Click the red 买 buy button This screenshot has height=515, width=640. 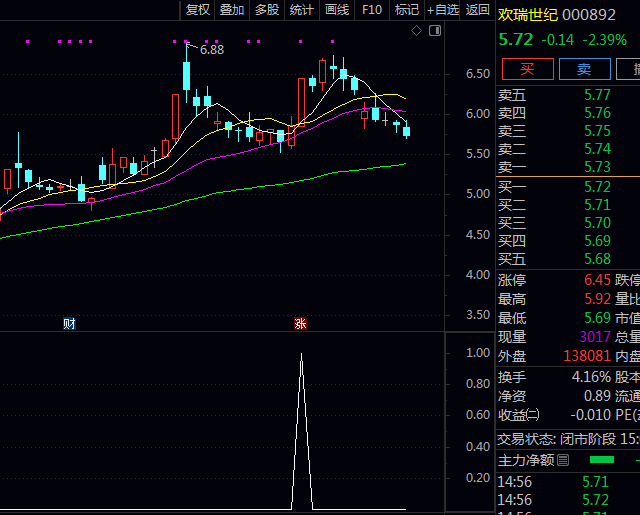click(527, 69)
